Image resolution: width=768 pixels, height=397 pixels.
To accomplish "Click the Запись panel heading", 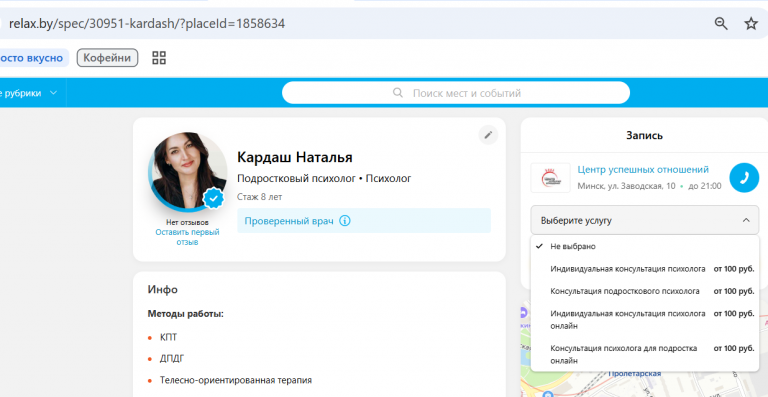I will point(645,136).
